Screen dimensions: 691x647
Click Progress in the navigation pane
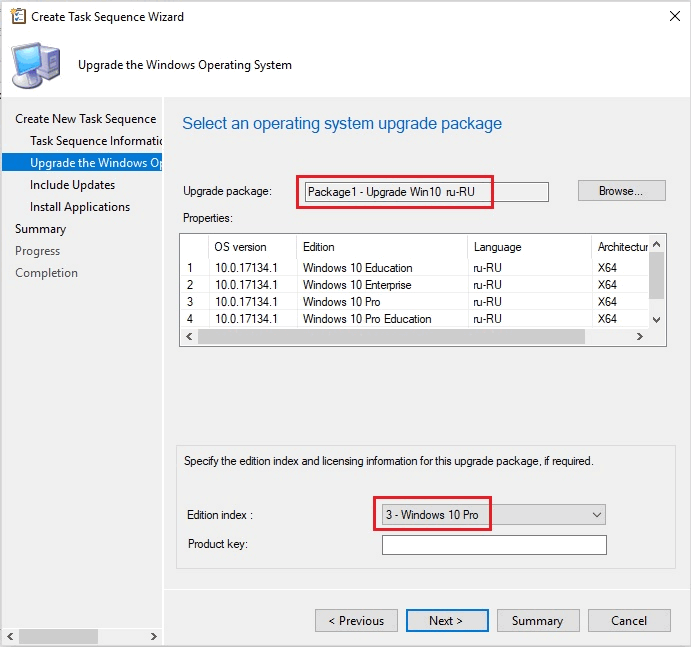click(x=37, y=251)
